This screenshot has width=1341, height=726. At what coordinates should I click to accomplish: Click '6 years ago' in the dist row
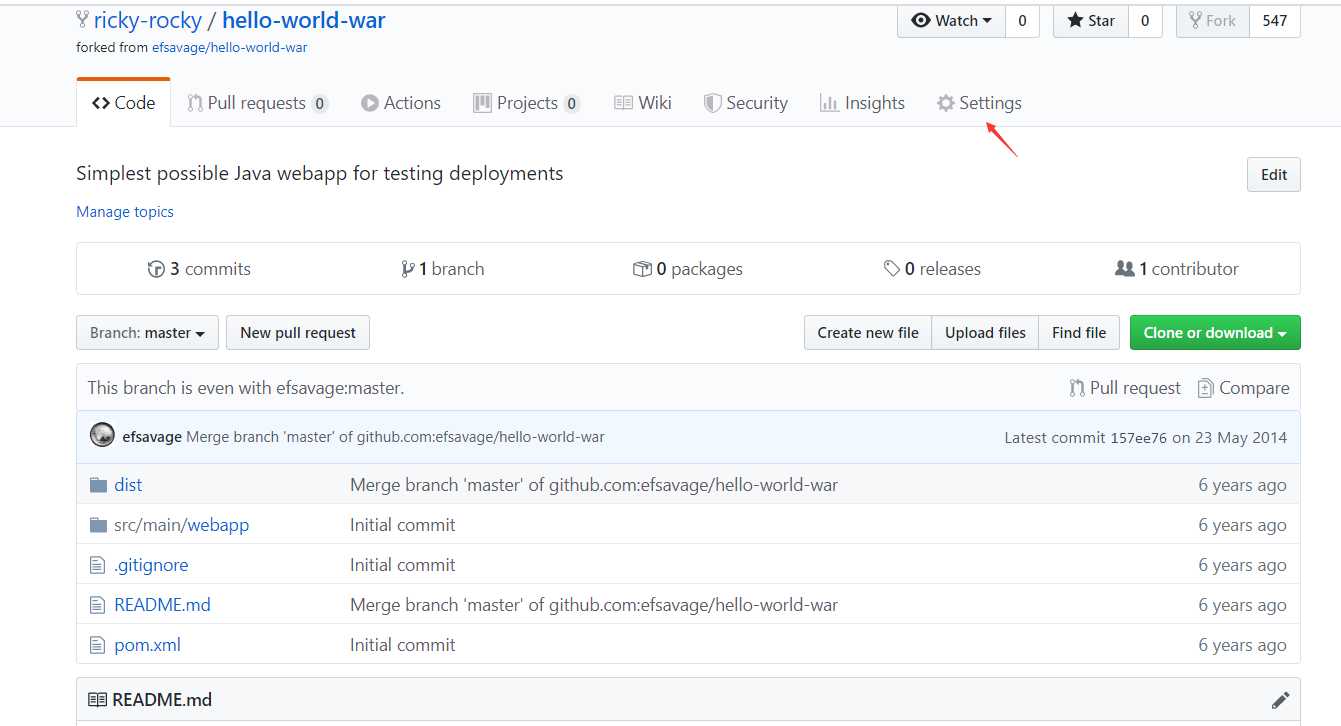coord(1242,485)
